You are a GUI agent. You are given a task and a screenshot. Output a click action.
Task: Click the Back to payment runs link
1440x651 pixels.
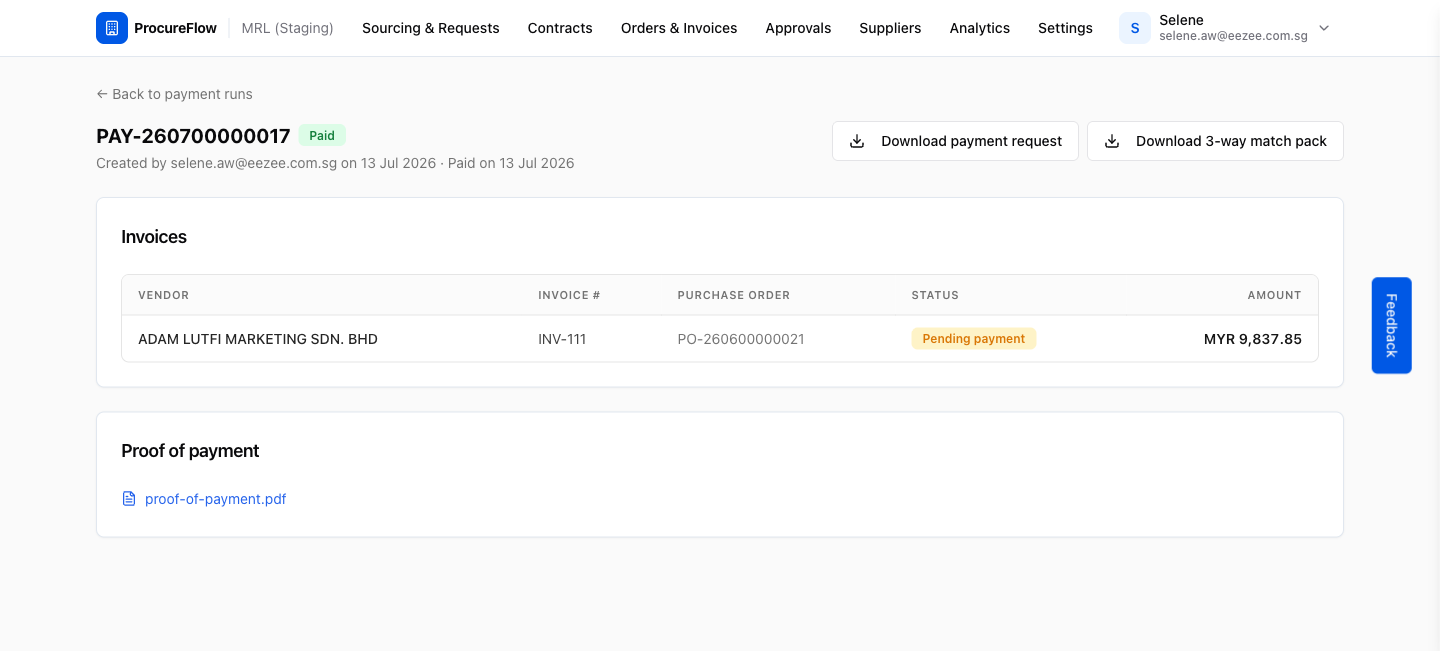point(174,94)
